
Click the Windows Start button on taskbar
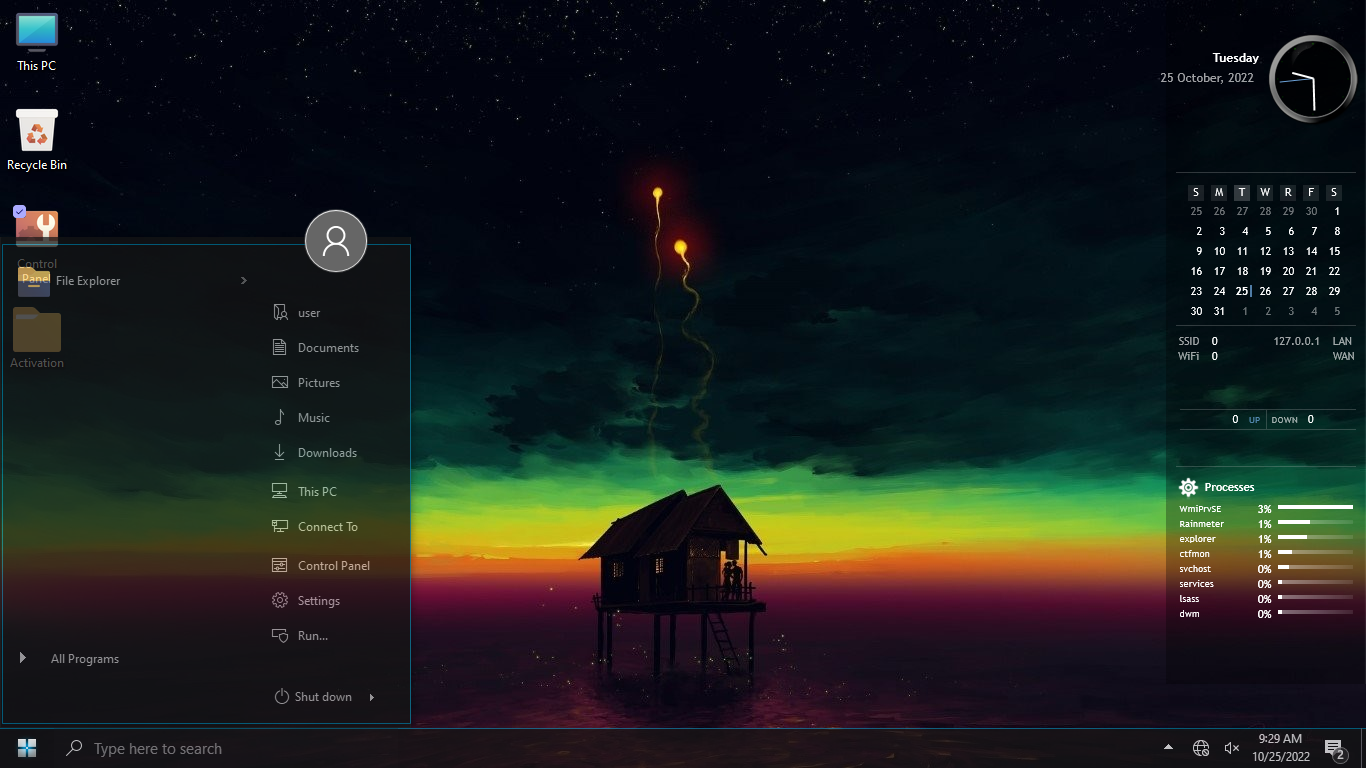click(27, 748)
